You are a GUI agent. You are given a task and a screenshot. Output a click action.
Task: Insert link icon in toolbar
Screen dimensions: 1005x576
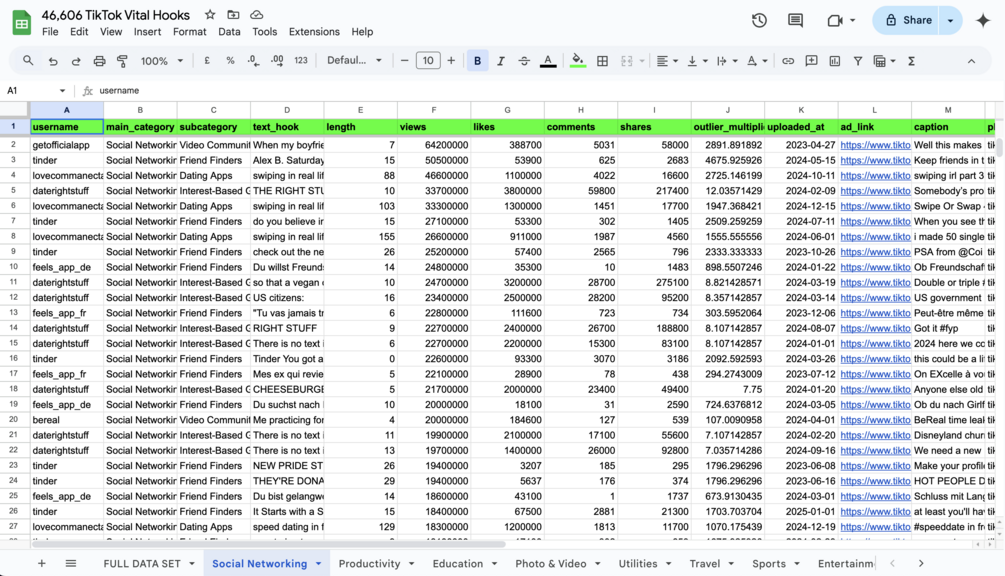coord(788,61)
